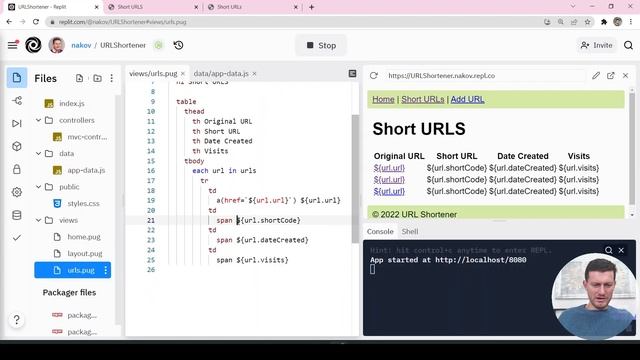Viewport: 640px width, 360px height.
Task: Open mvc-contr... file in file tree
Action: coord(87,137)
